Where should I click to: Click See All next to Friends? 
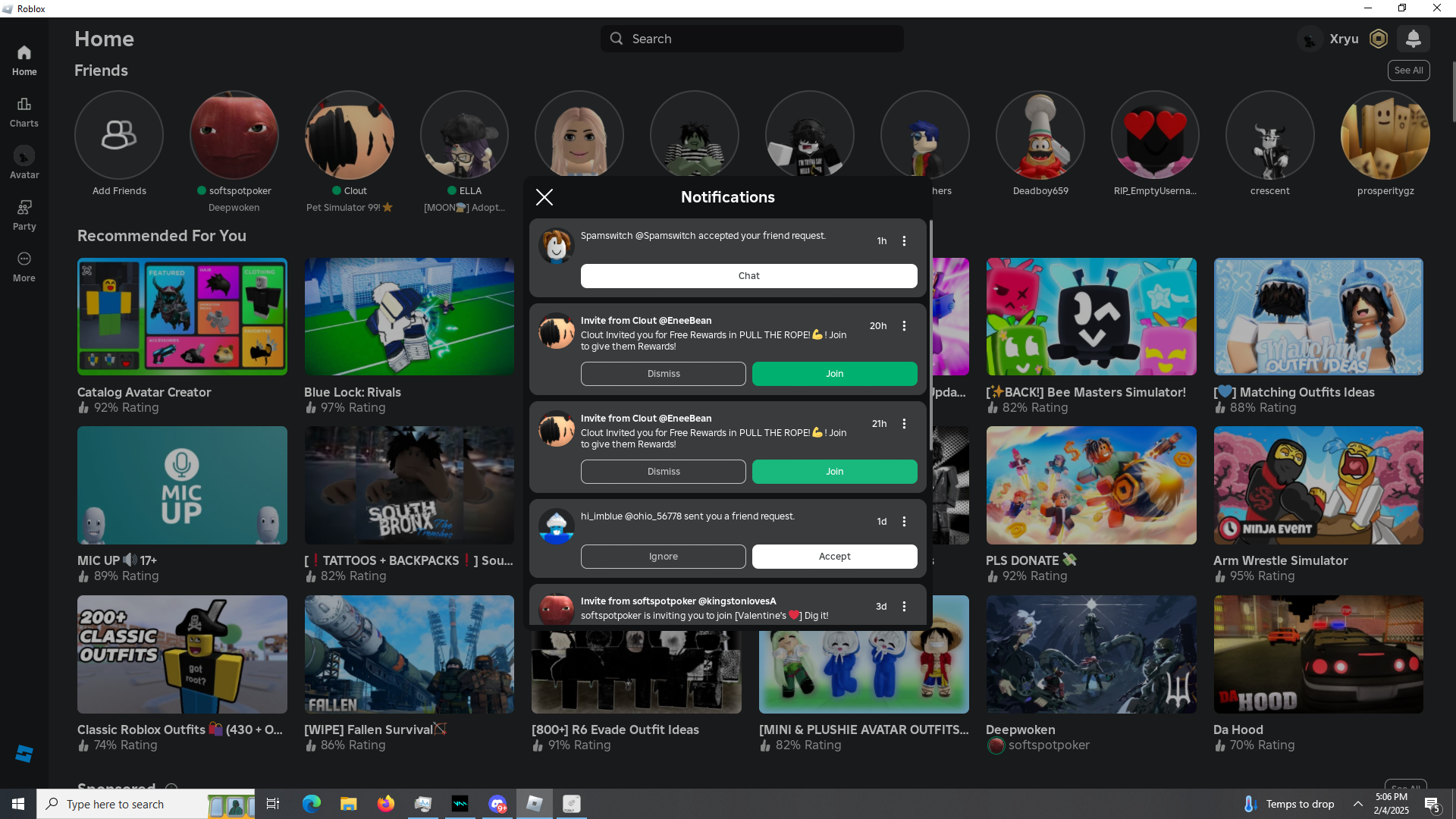click(x=1408, y=71)
